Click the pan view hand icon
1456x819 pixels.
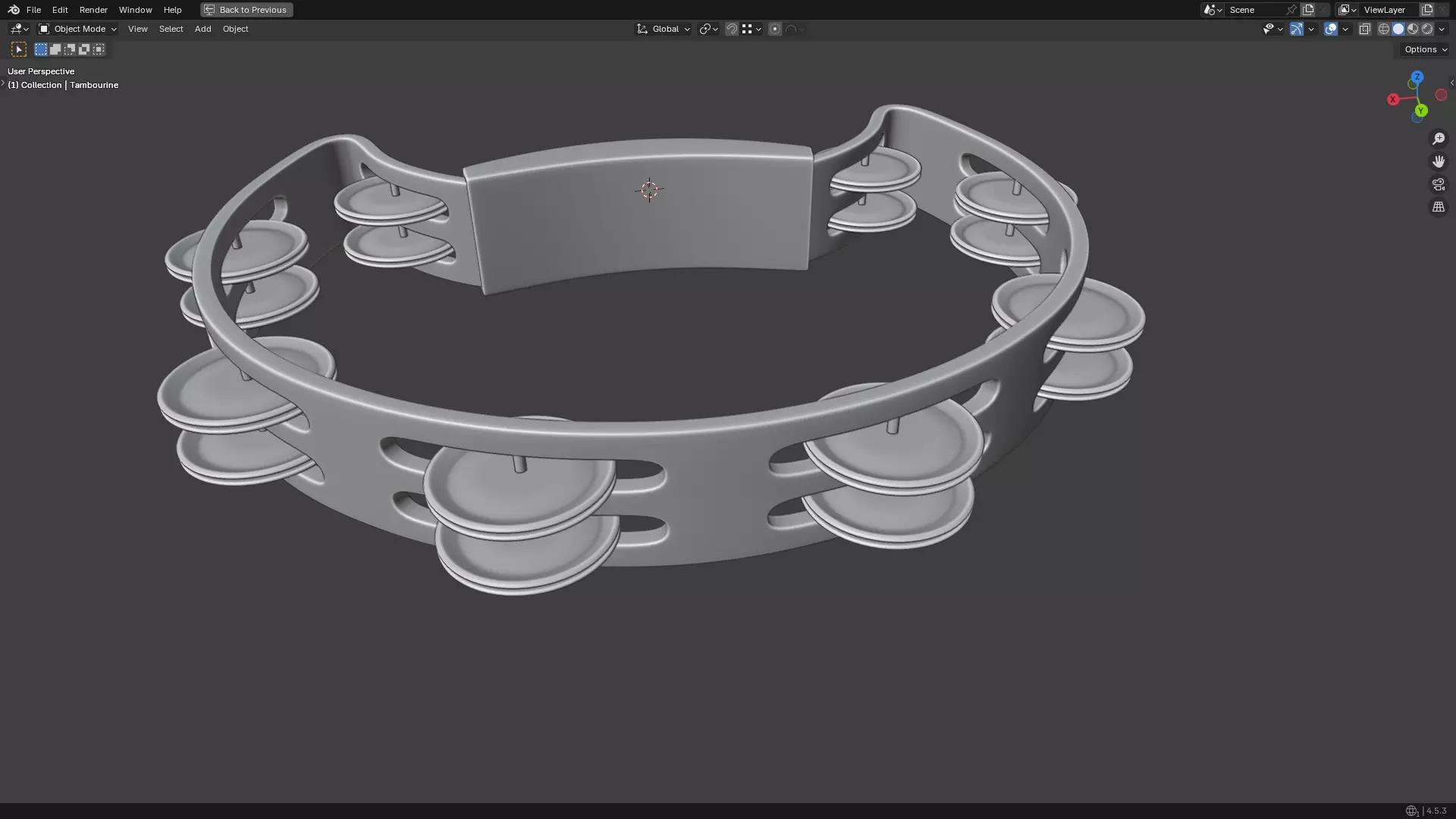tap(1439, 162)
